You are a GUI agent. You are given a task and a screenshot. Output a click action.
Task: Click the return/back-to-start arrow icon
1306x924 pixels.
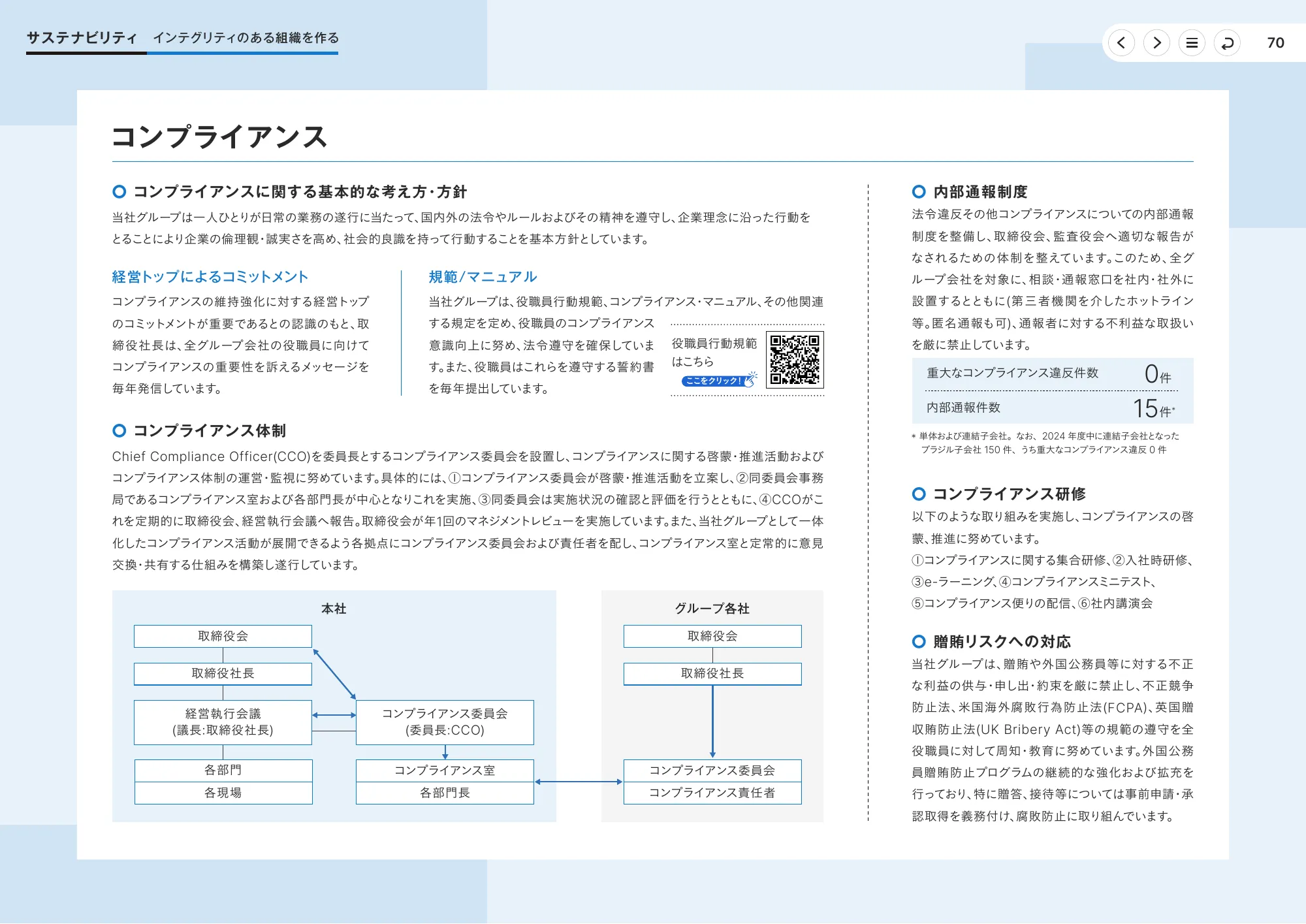click(x=1228, y=42)
